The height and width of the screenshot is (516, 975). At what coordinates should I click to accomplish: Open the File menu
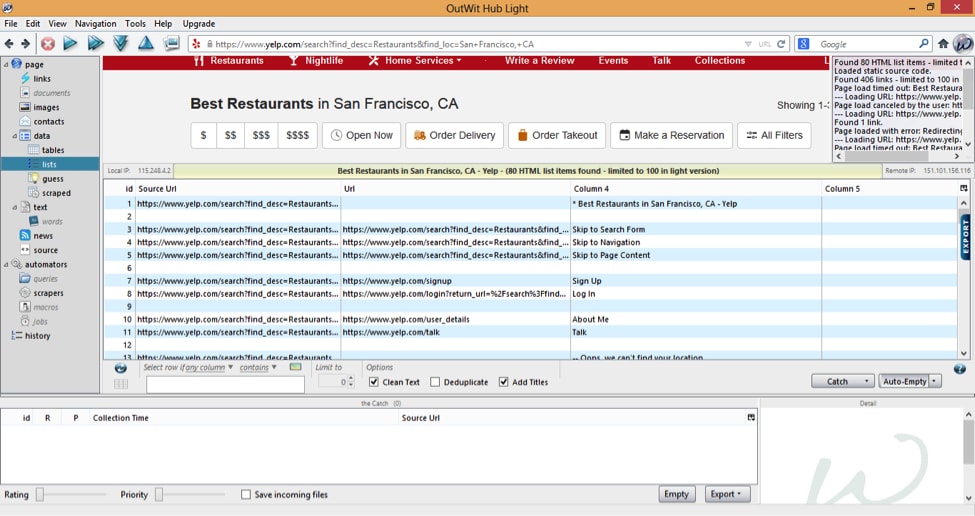(11, 24)
